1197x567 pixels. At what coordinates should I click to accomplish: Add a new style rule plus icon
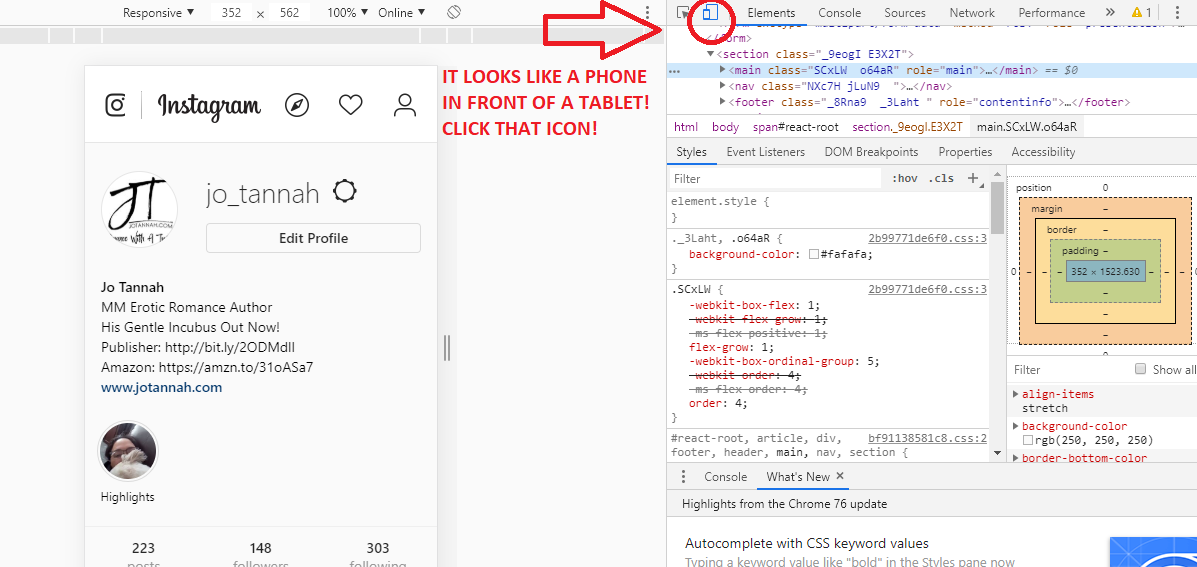[973, 178]
